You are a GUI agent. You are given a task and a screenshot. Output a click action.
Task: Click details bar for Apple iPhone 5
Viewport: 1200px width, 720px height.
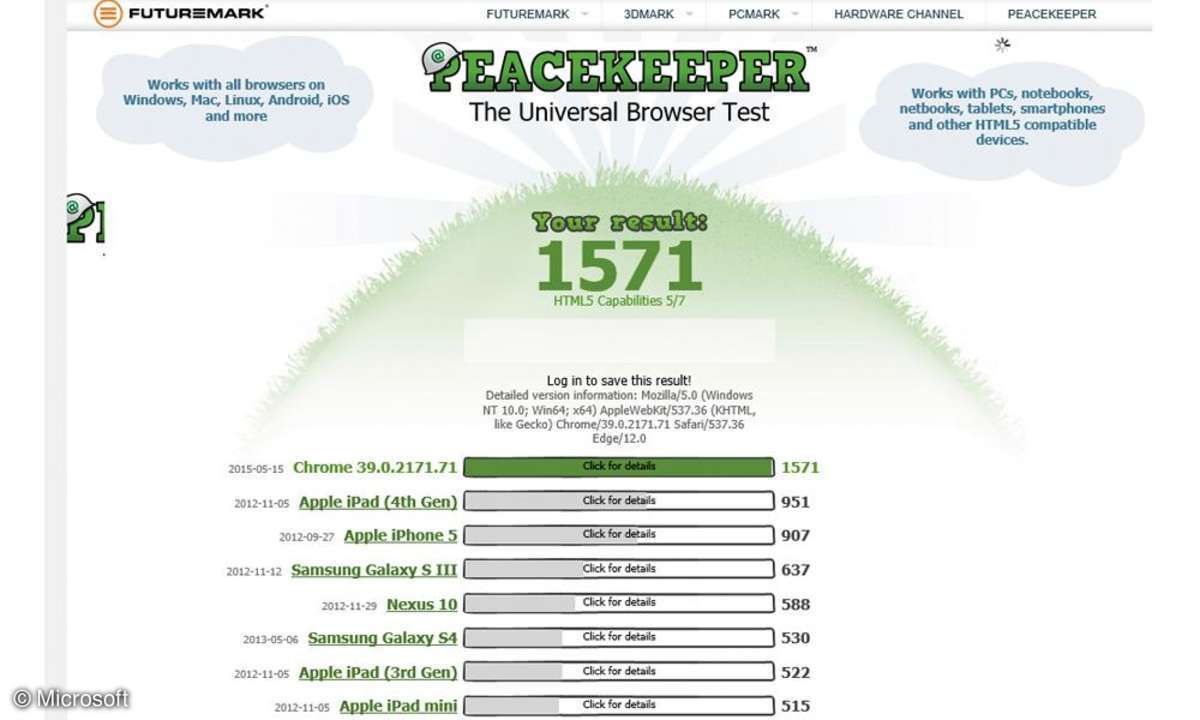pyautogui.click(x=619, y=535)
